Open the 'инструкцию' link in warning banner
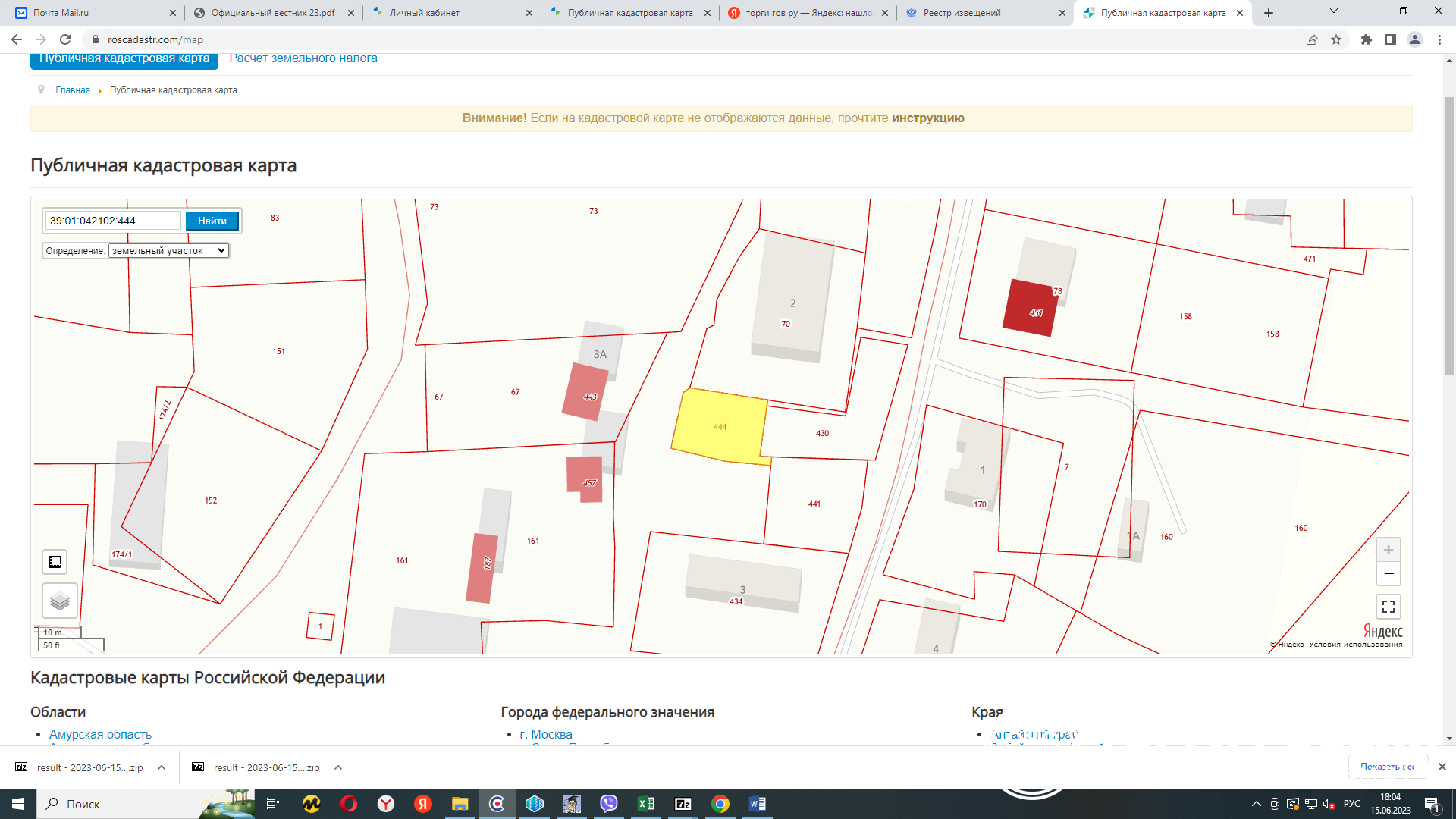Screen dimensions: 1456x819 (927, 118)
